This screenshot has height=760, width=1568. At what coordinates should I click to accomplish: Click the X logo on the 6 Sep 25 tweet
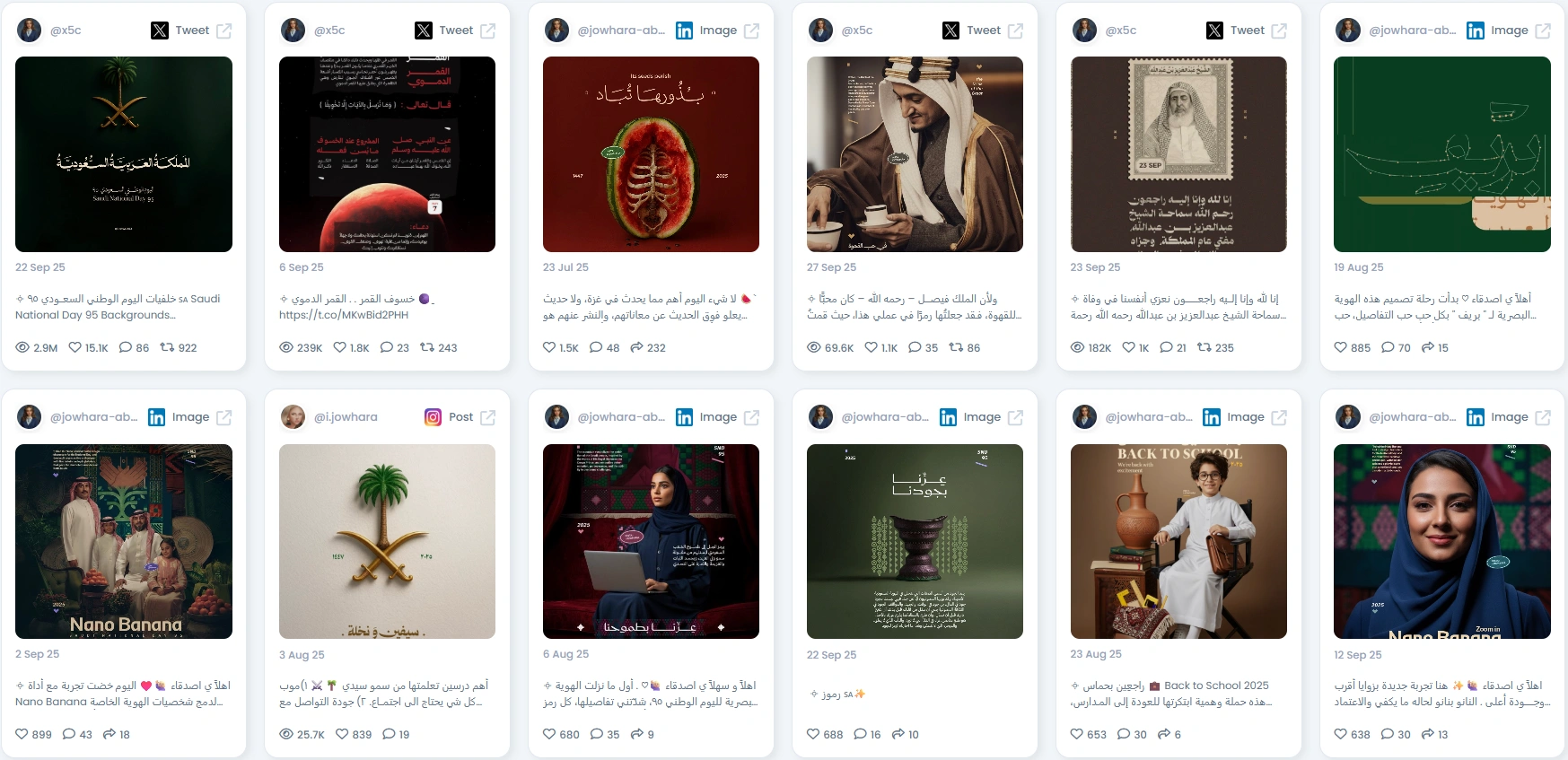(424, 31)
